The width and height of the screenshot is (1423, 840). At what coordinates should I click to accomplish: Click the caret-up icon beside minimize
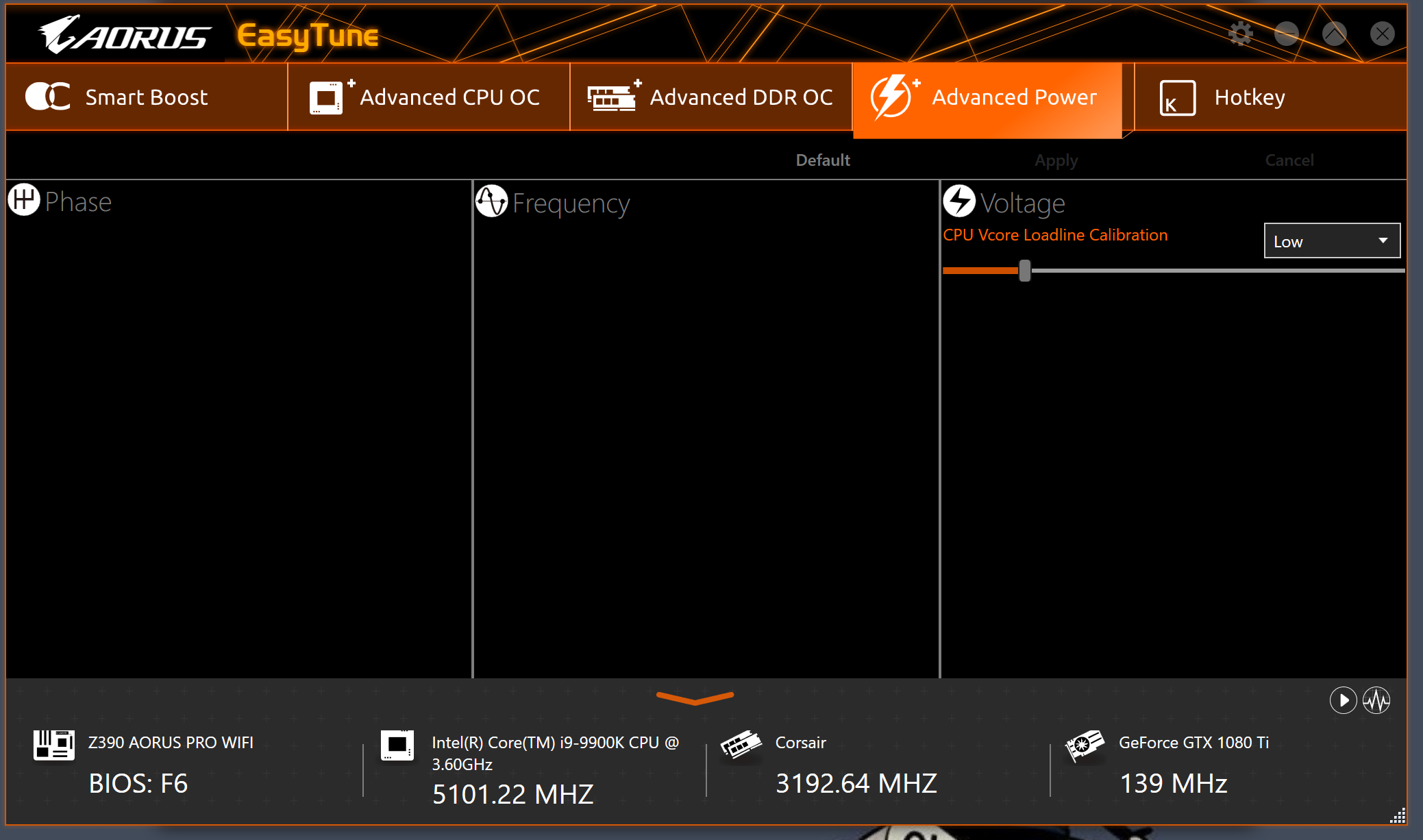coord(1335,33)
